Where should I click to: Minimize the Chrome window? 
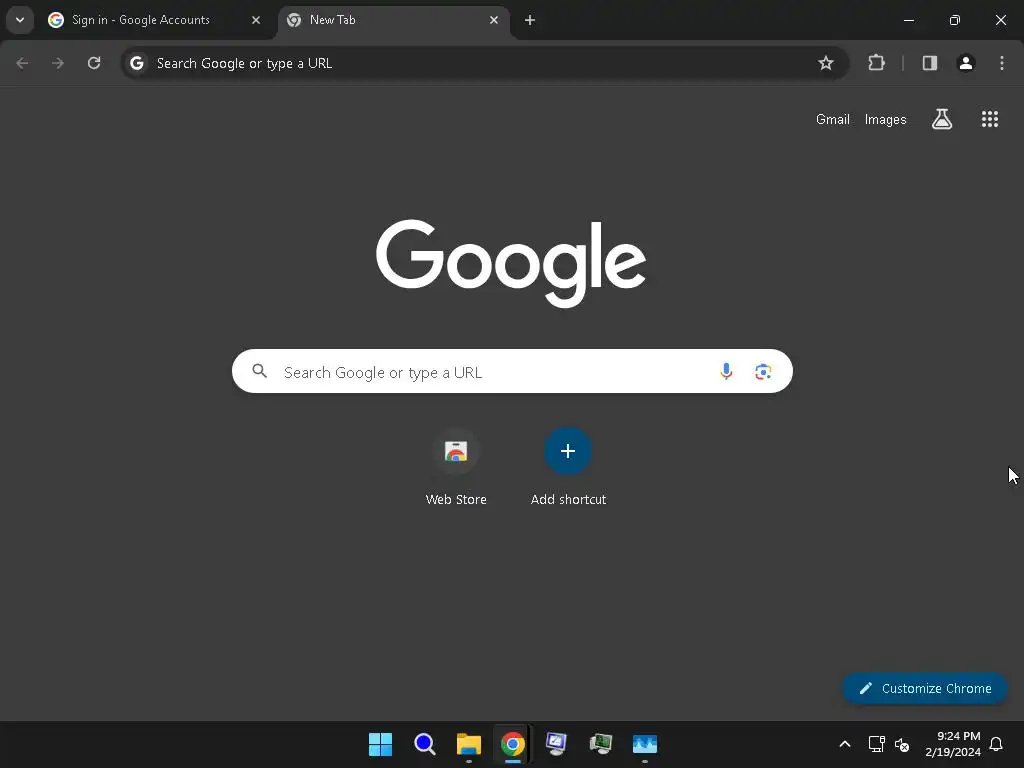pyautogui.click(x=908, y=20)
